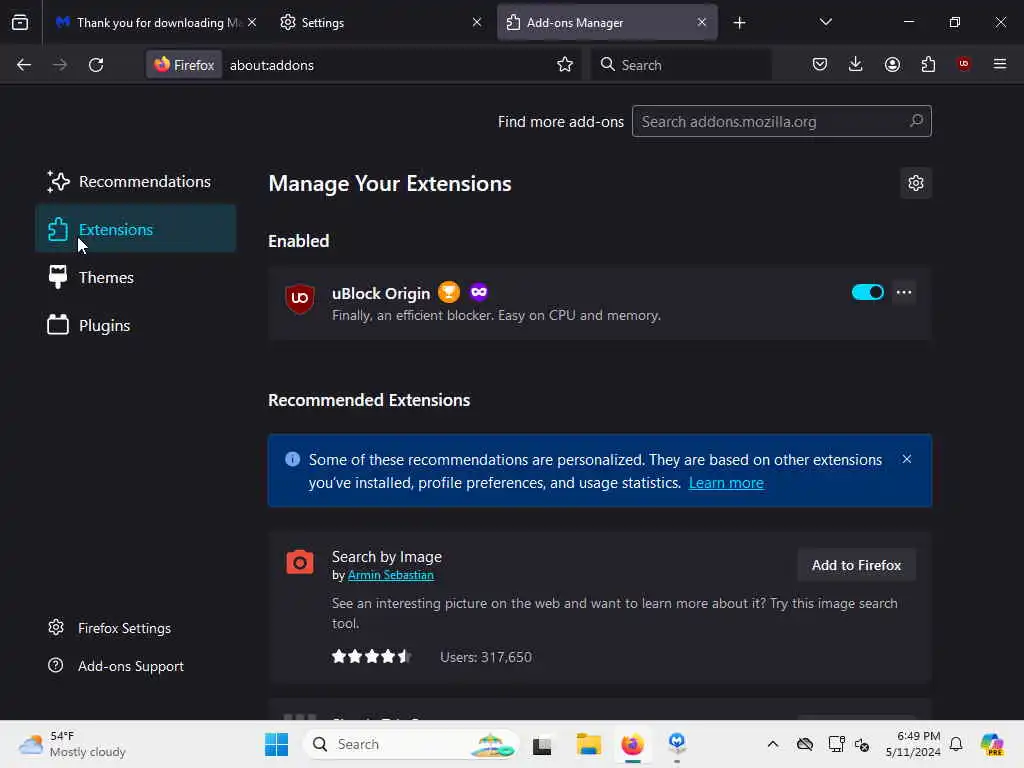Image resolution: width=1024 pixels, height=768 pixels.
Task: Click the orange recommended trophy badge
Action: (x=449, y=292)
